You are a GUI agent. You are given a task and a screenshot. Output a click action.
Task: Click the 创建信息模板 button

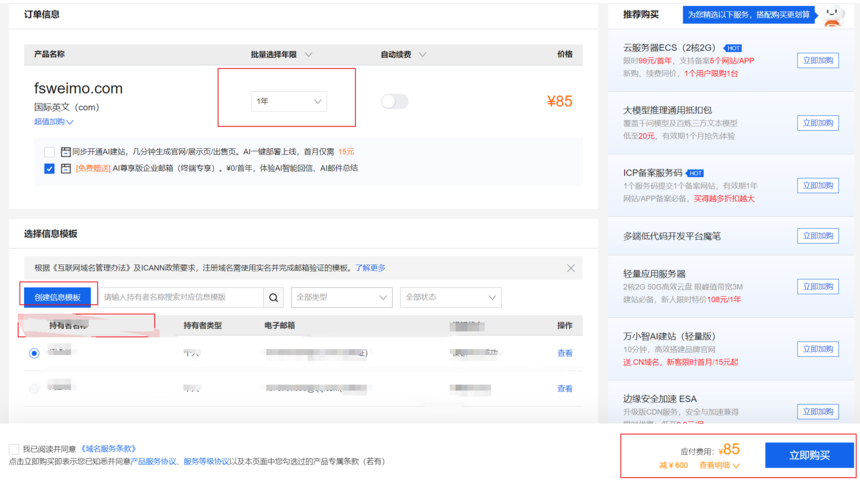[57, 297]
